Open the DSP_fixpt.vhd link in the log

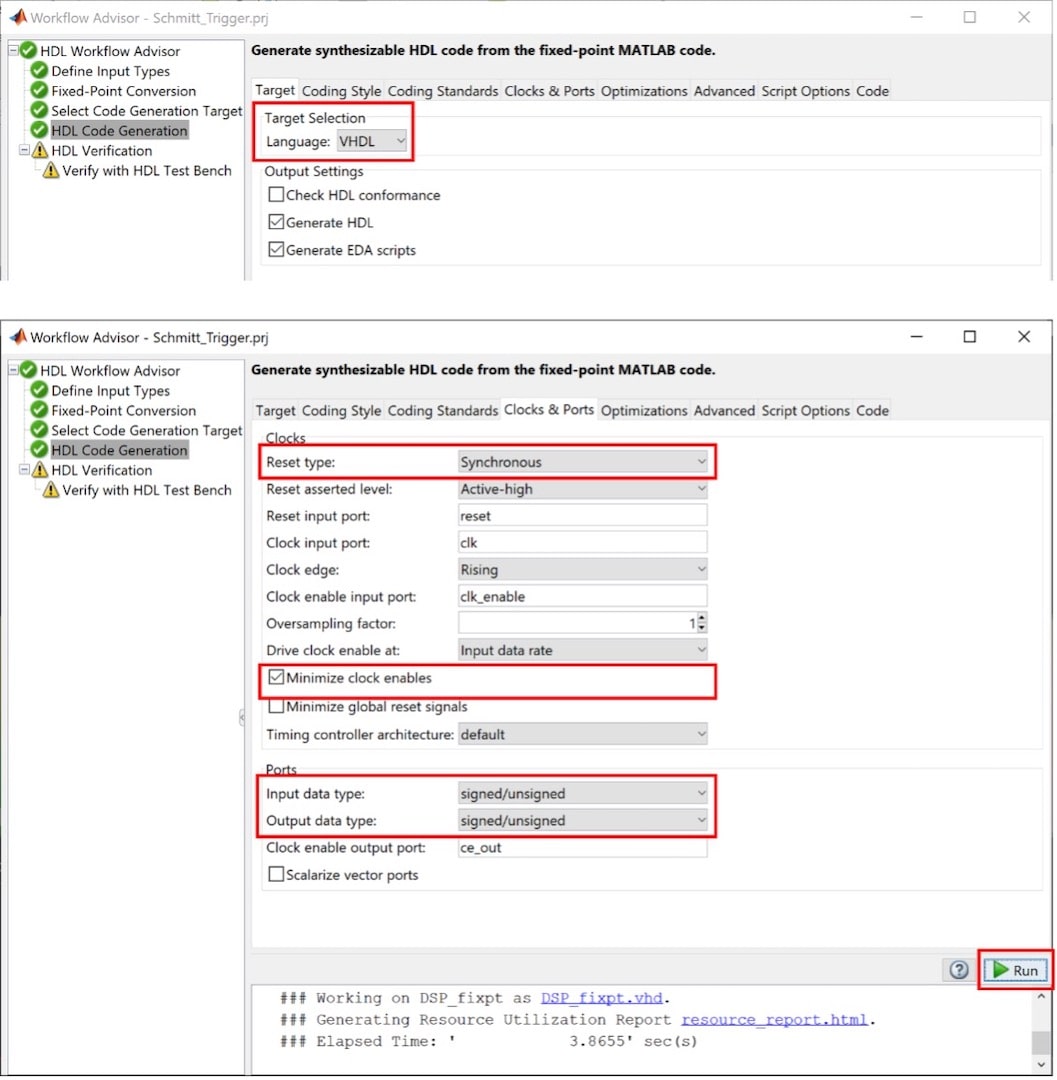click(603, 998)
